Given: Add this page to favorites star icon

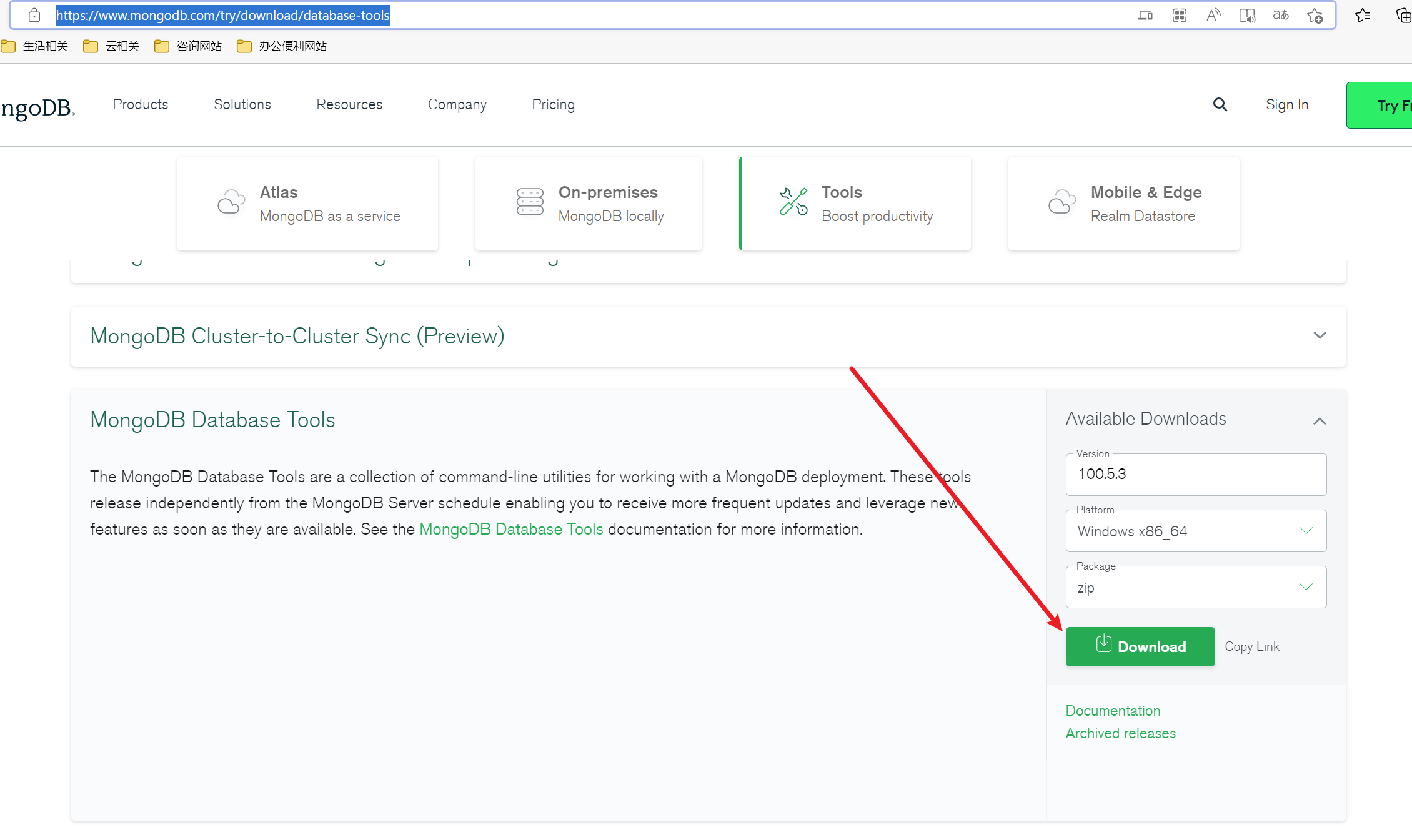Looking at the screenshot, I should pyautogui.click(x=1315, y=16).
